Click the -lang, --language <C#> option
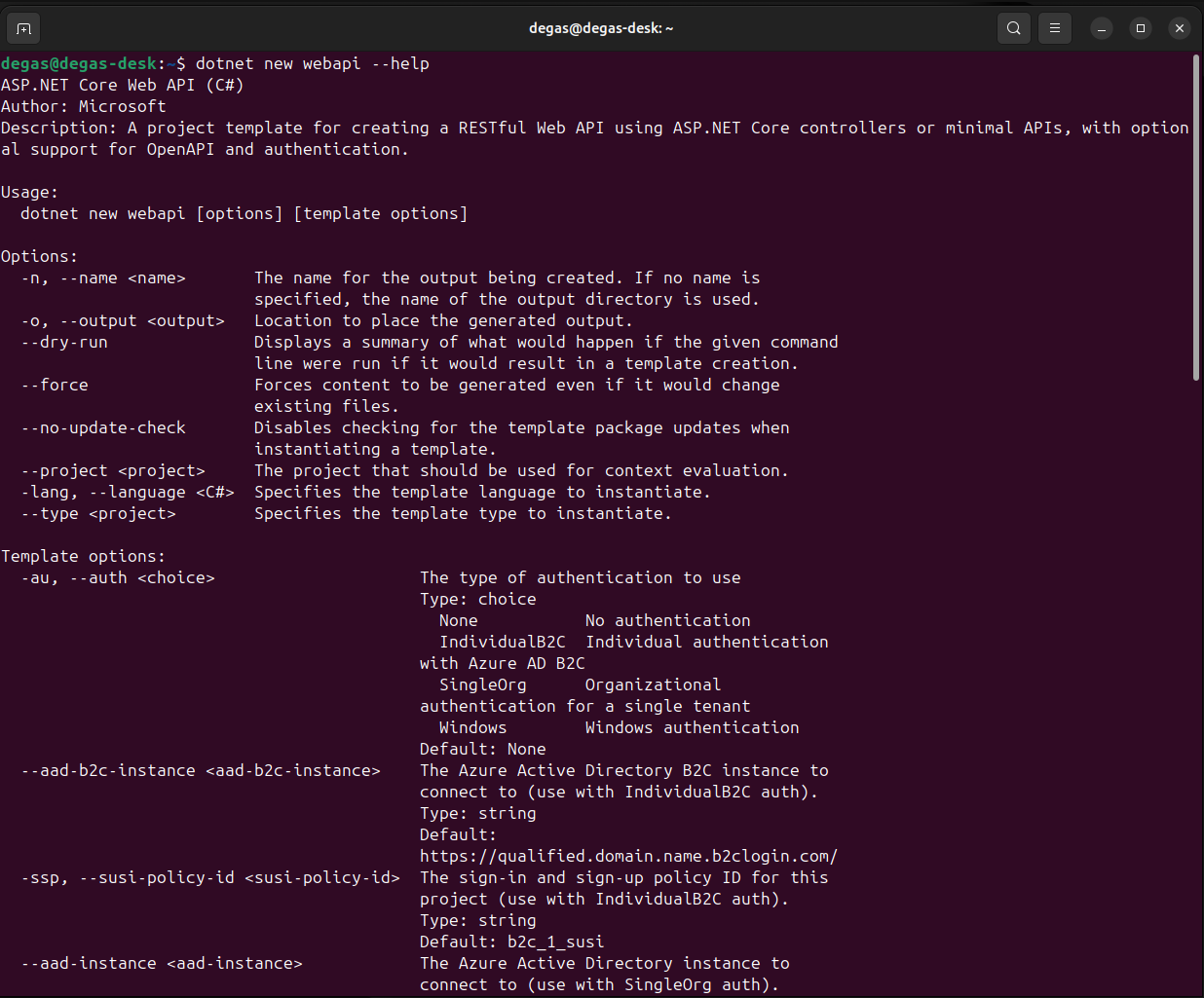Screen dimensions: 1204x998 coord(128,492)
